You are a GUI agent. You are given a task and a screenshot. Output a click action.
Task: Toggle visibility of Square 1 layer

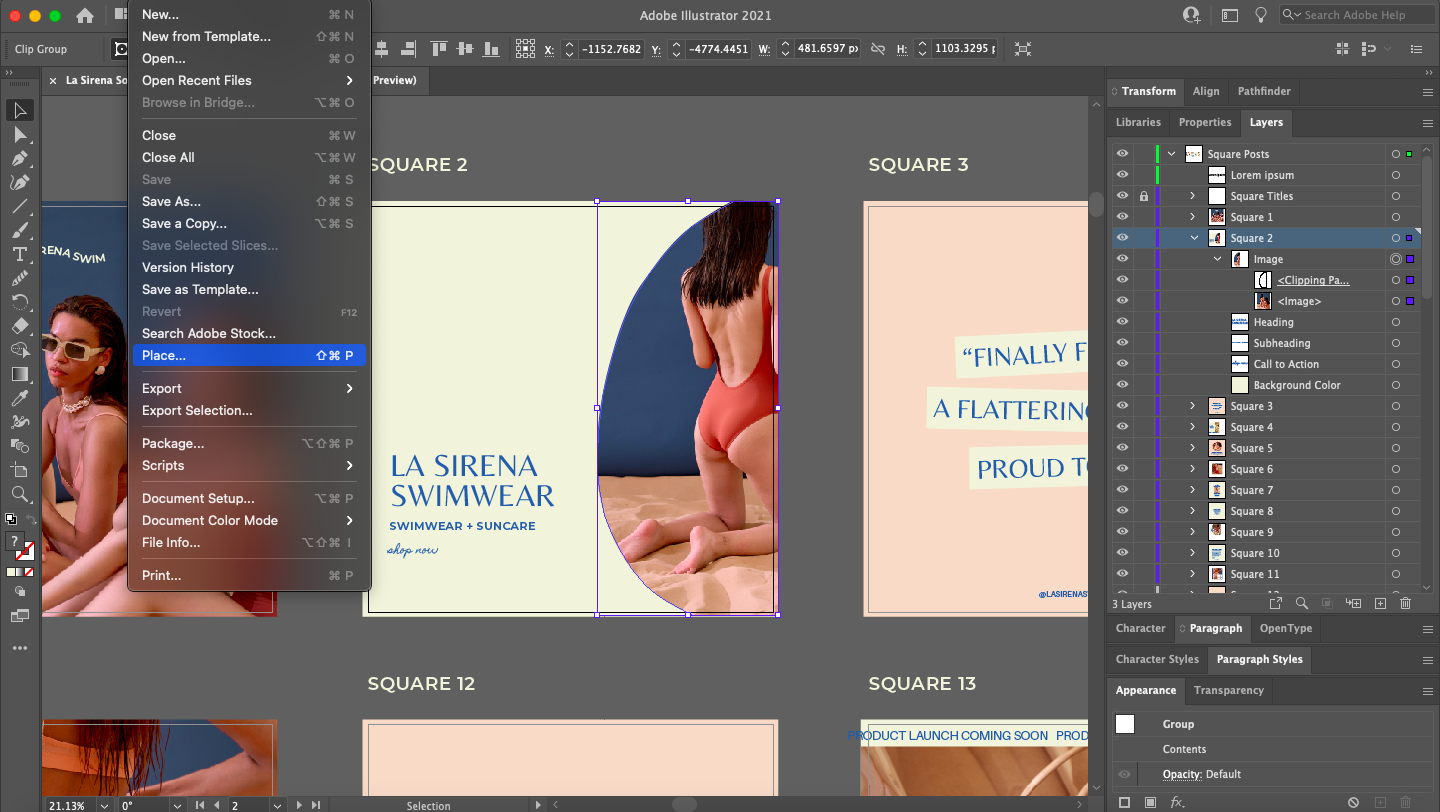coord(1122,217)
